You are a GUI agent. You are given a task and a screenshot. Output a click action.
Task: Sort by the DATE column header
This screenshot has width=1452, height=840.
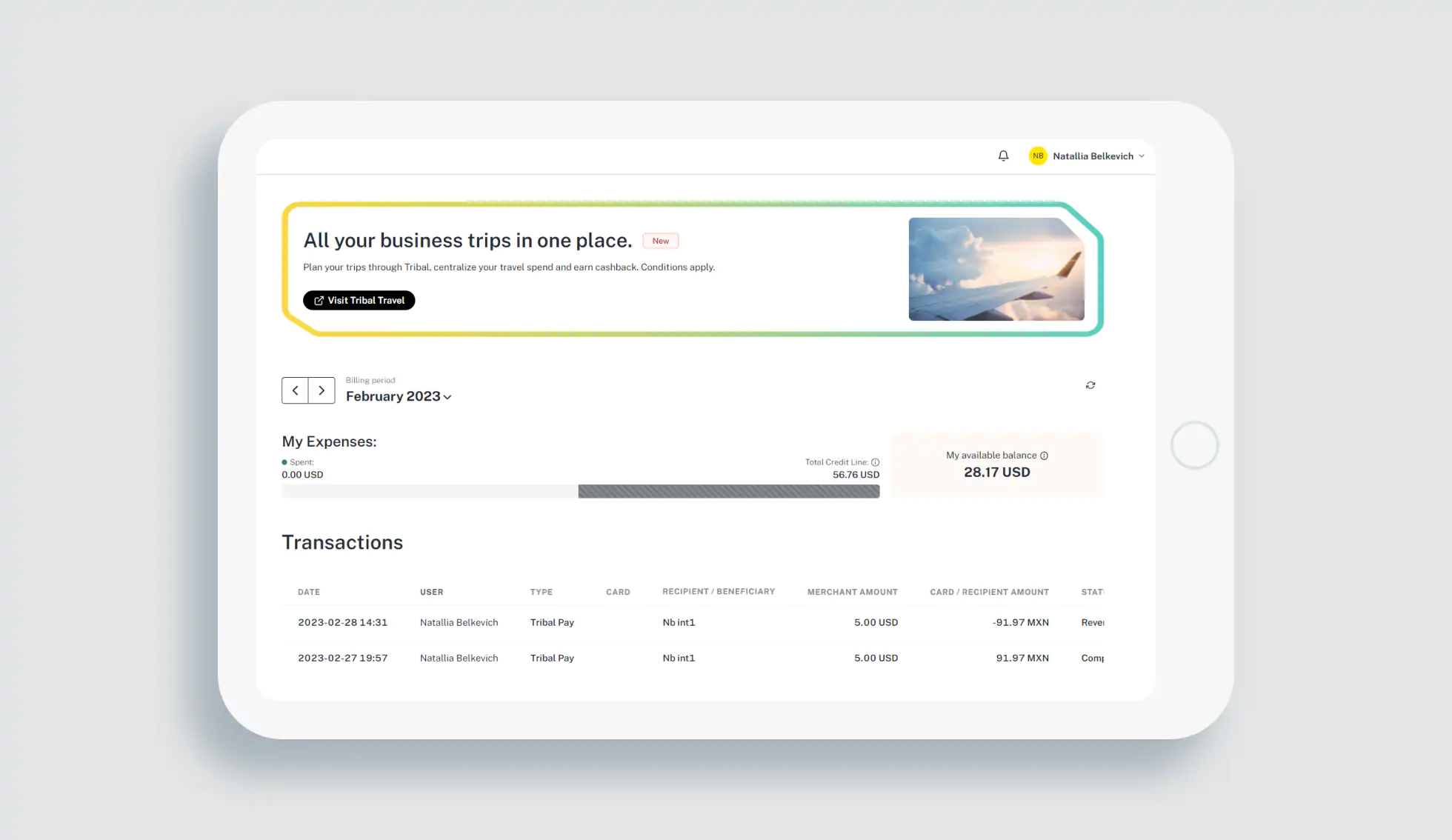tap(309, 592)
